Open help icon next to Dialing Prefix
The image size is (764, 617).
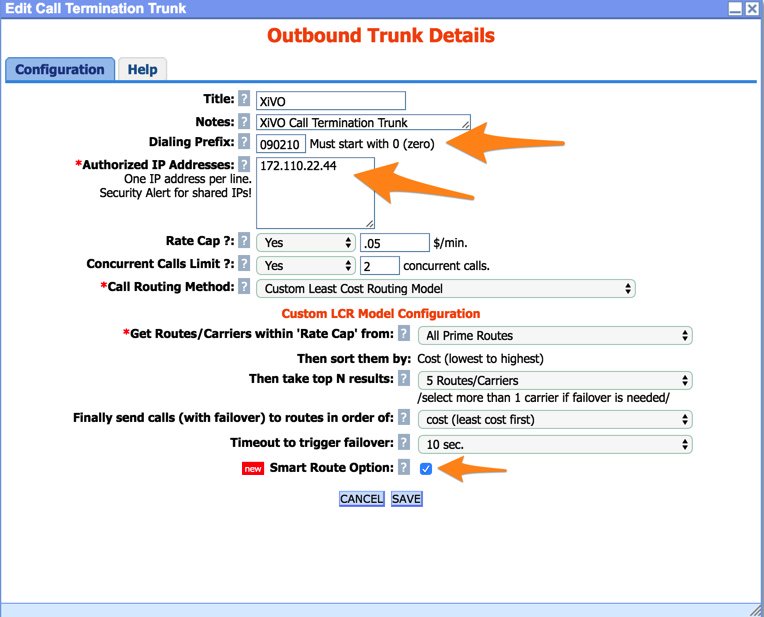(x=244, y=142)
